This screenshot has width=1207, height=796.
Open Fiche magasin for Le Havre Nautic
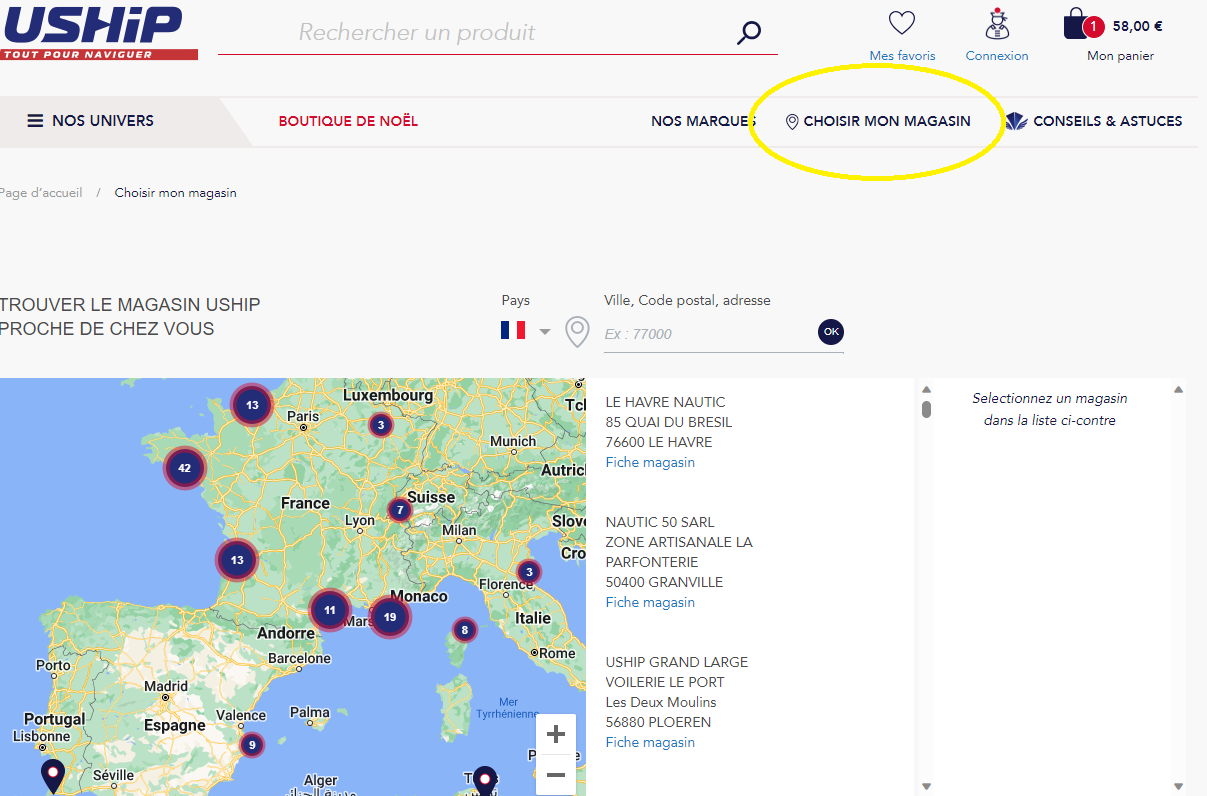click(x=650, y=462)
